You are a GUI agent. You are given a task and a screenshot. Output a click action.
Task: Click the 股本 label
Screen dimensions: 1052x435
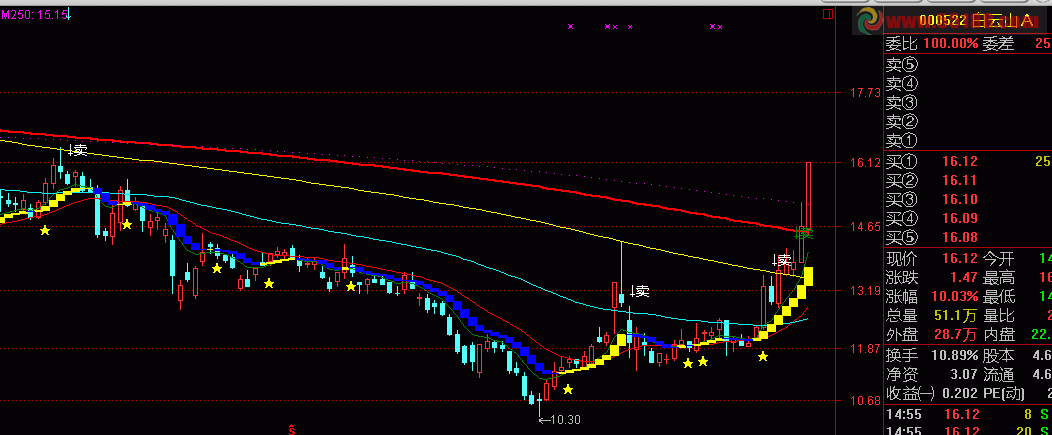pos(1000,355)
